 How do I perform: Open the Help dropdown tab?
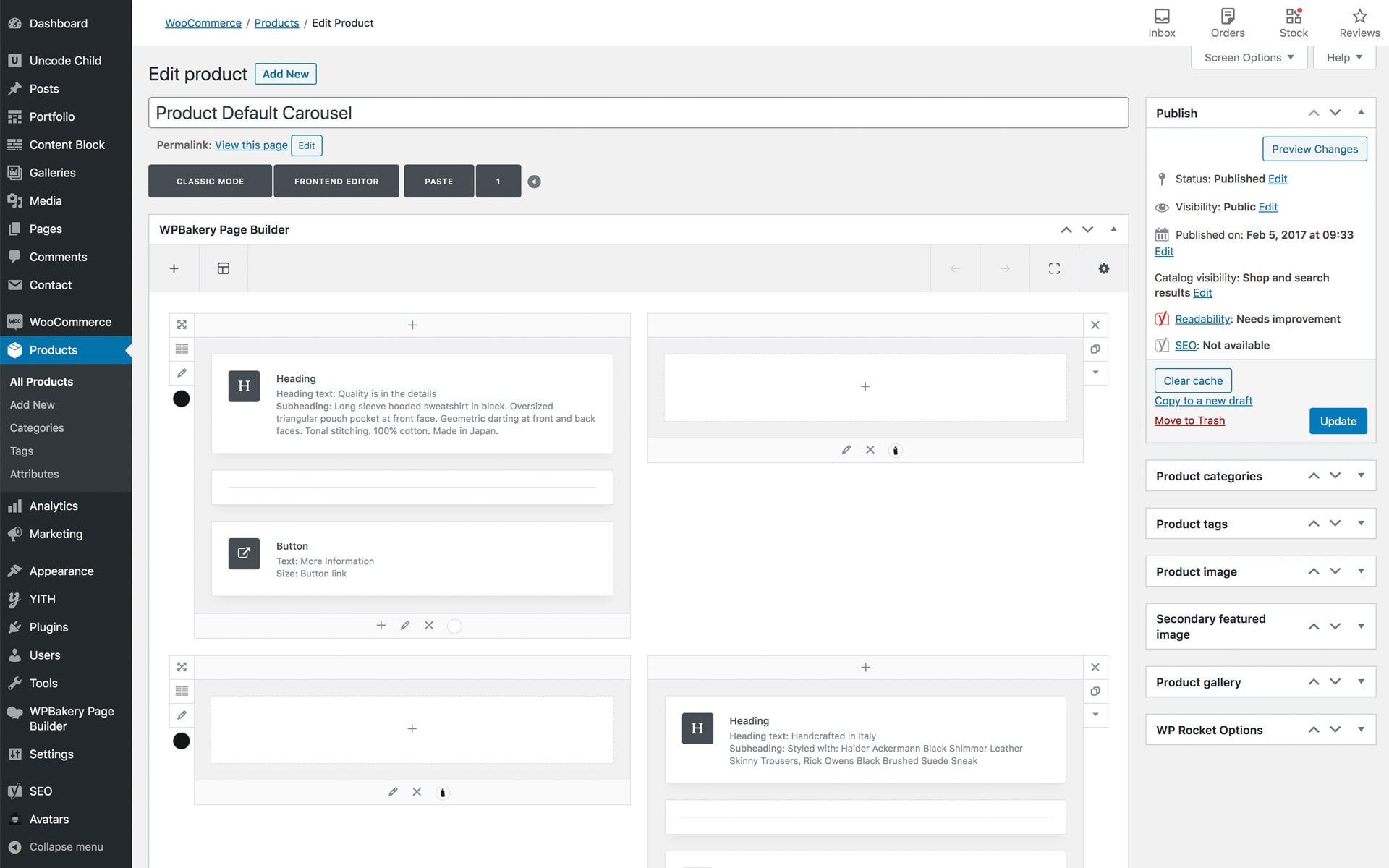(x=1344, y=58)
